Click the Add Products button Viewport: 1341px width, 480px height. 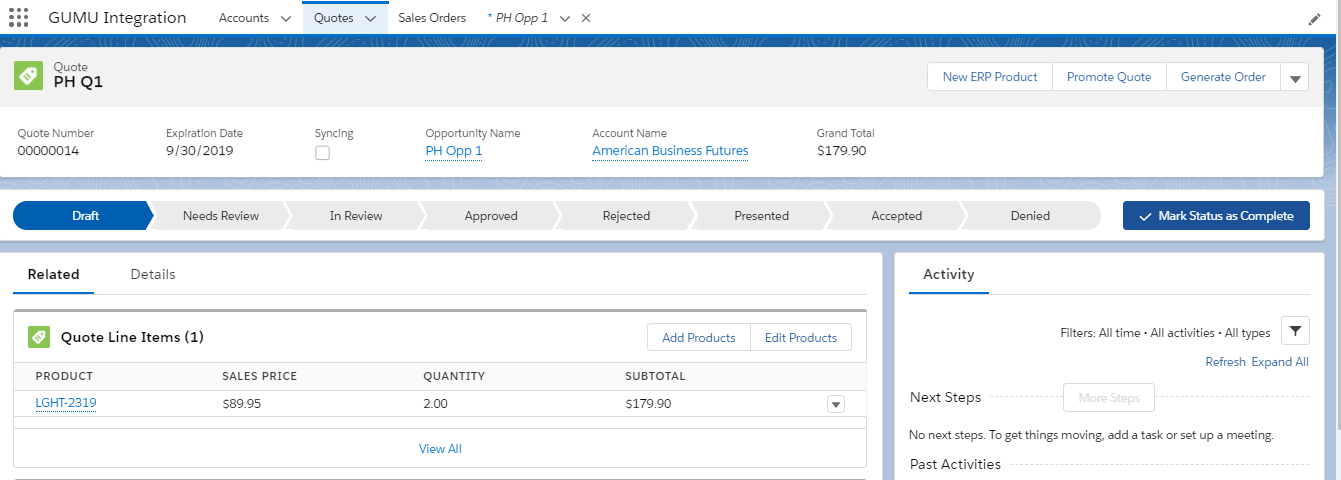[699, 338]
